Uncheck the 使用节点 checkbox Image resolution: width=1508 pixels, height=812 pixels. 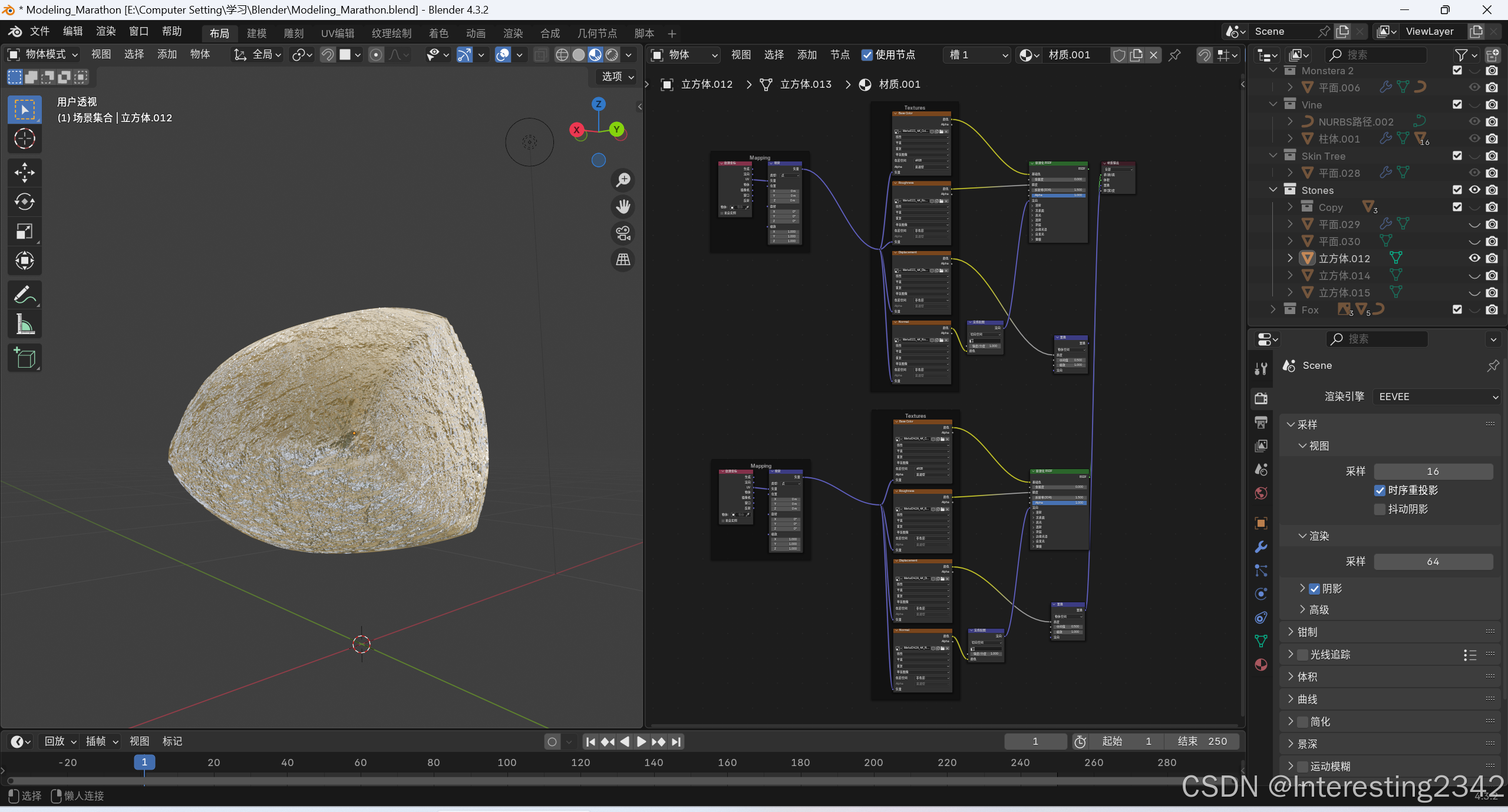click(x=867, y=55)
